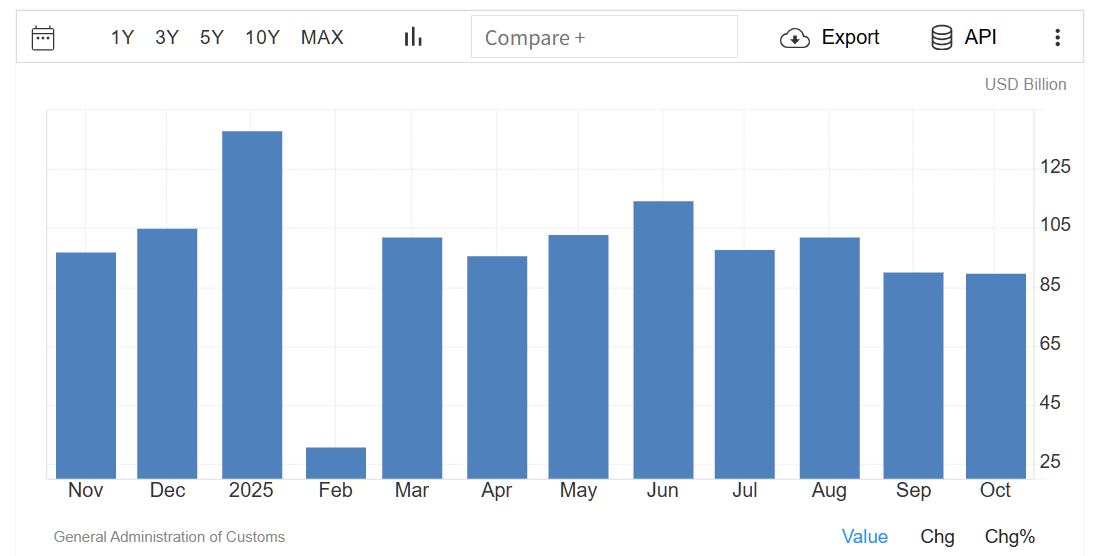The height and width of the screenshot is (556, 1101).
Task: Switch the chart to Value view
Action: tap(864, 537)
